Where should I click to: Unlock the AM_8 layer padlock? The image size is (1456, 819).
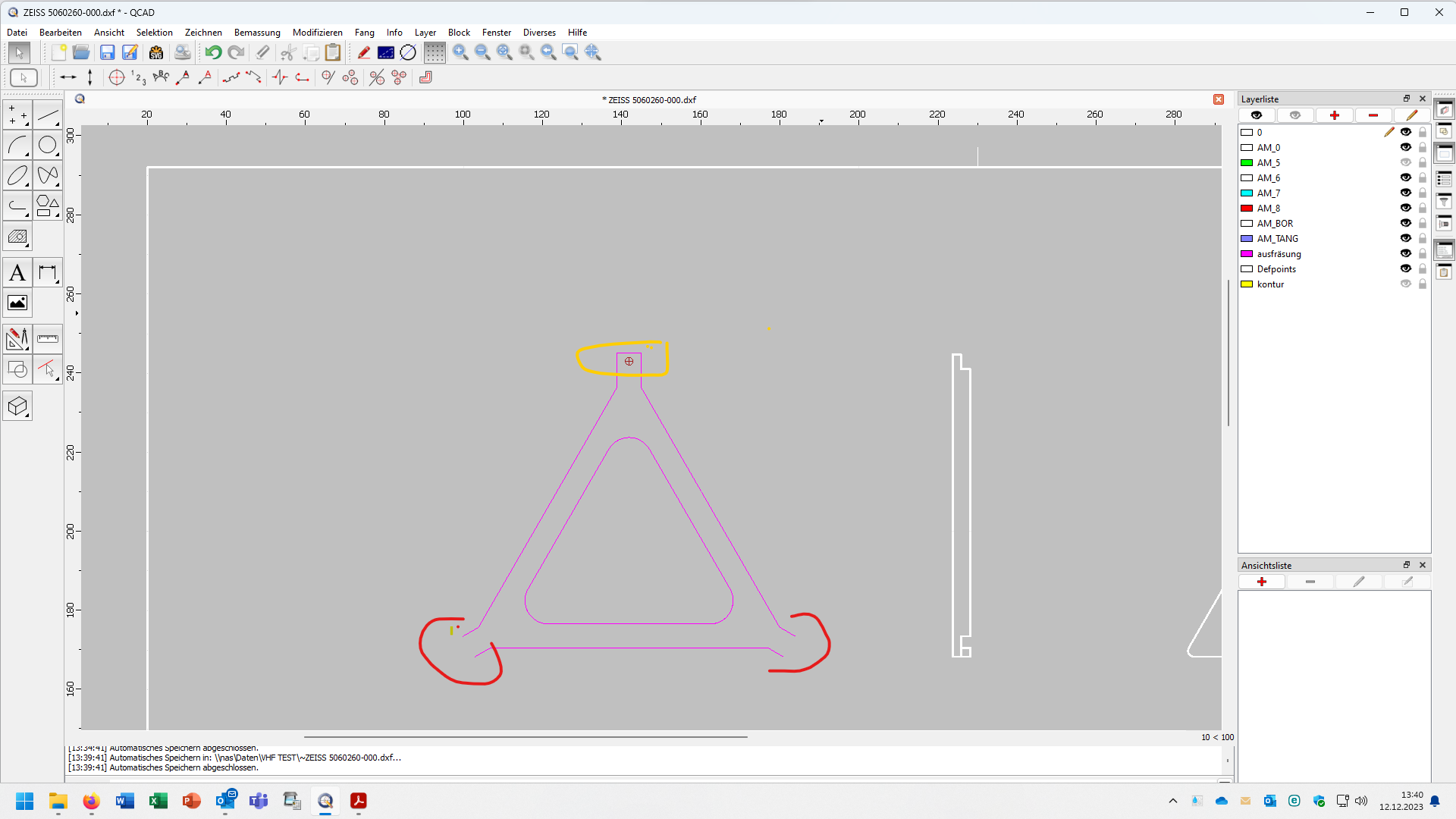coord(1423,208)
